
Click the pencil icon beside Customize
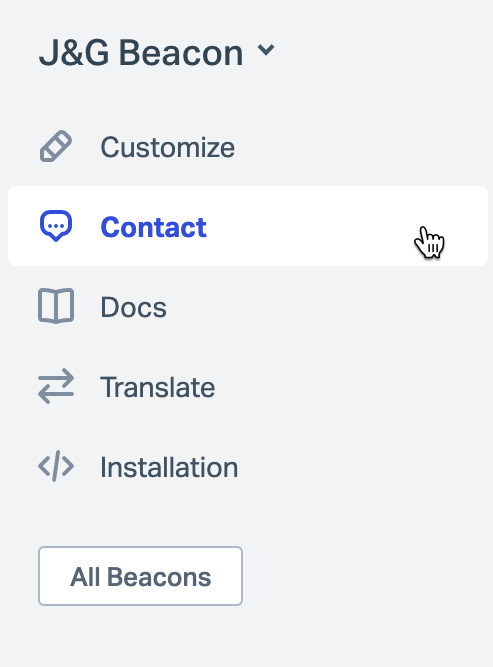click(x=56, y=146)
